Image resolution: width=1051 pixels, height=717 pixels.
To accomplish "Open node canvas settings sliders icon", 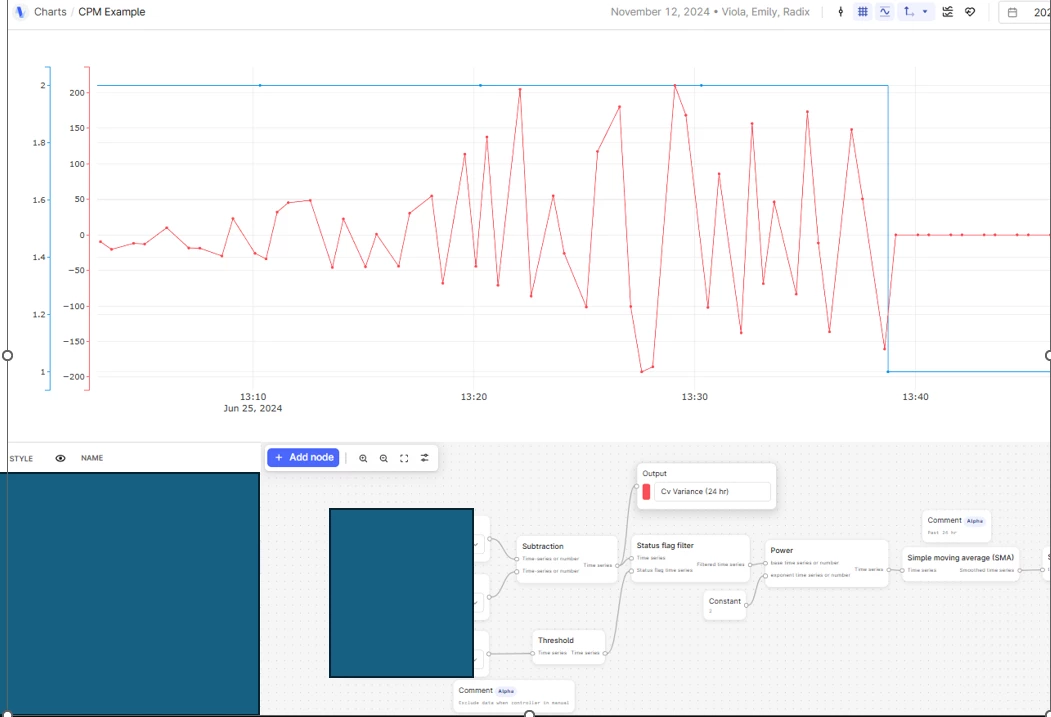I will click(424, 458).
